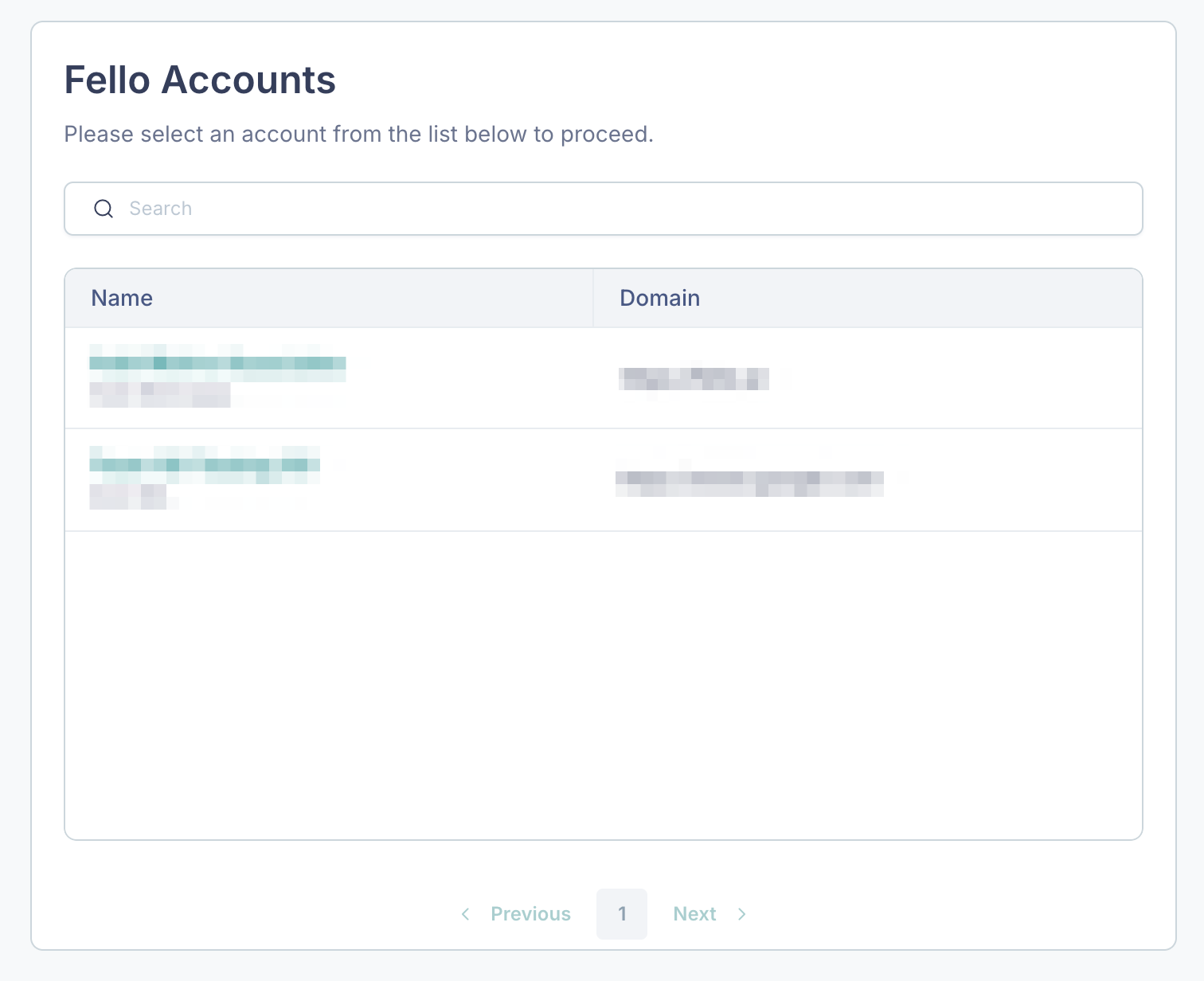The image size is (1204, 981).
Task: Click the first row's blurred domain cell
Action: [694, 378]
